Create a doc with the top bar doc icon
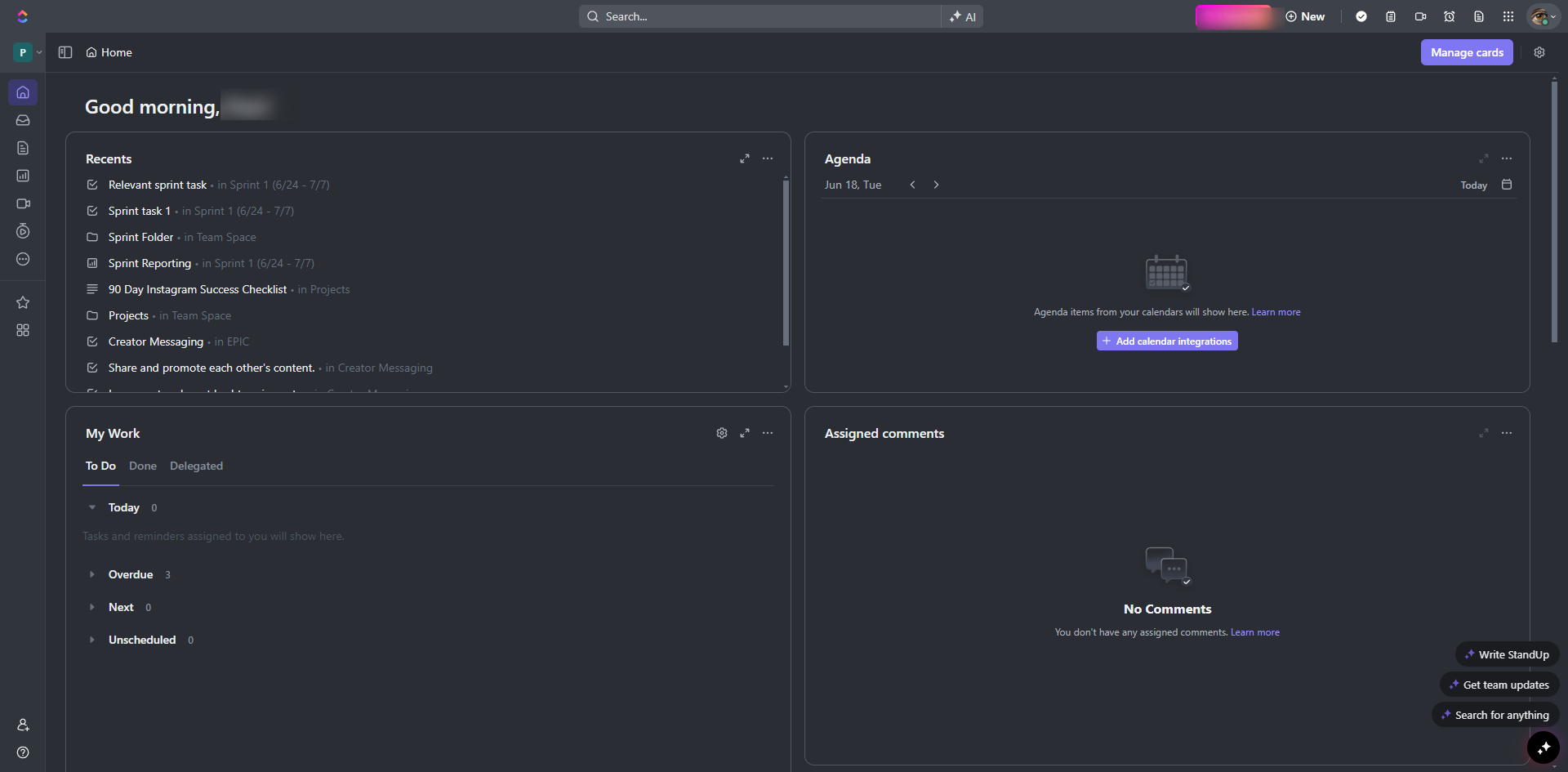This screenshot has width=1568, height=772. pyautogui.click(x=1479, y=16)
